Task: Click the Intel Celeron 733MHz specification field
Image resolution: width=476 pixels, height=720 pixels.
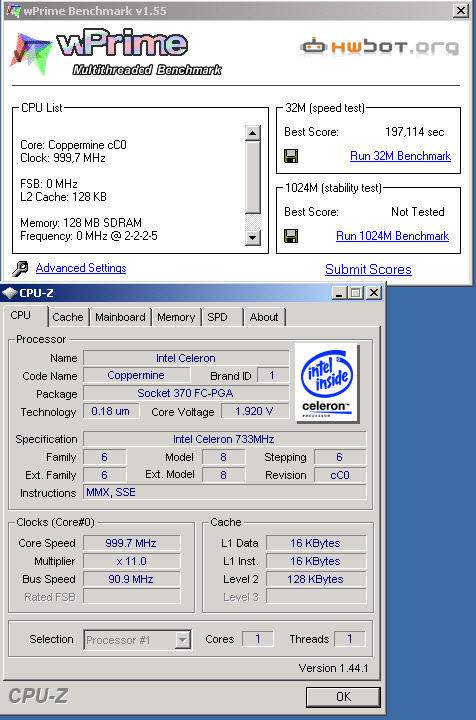Action: click(x=224, y=439)
